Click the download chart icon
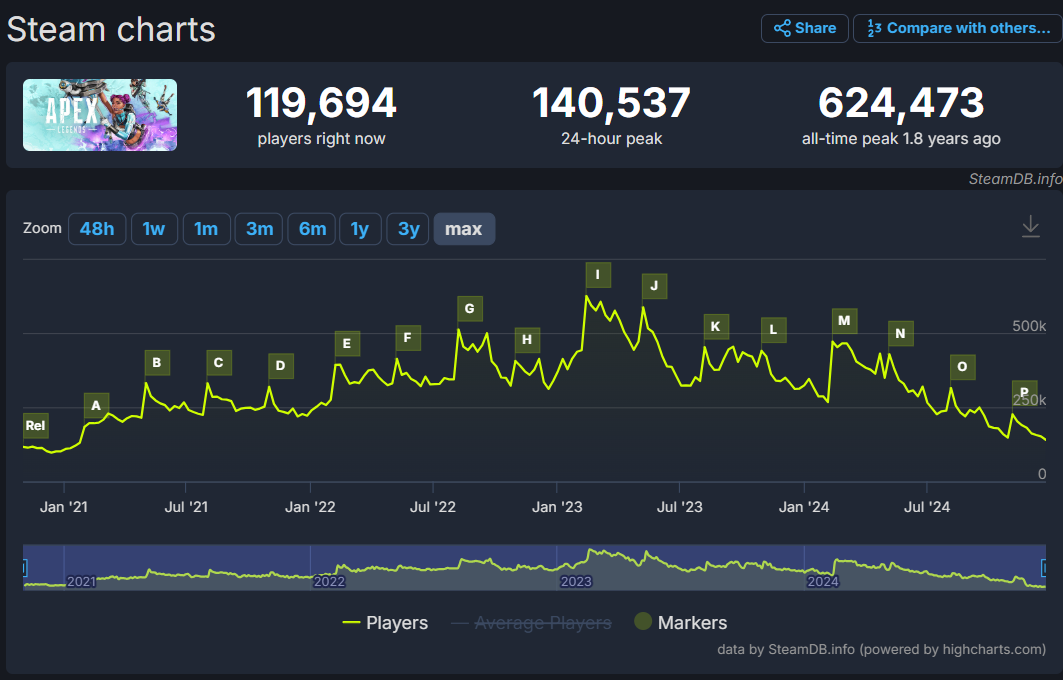Viewport: 1063px width, 680px height. pyautogui.click(x=1030, y=226)
